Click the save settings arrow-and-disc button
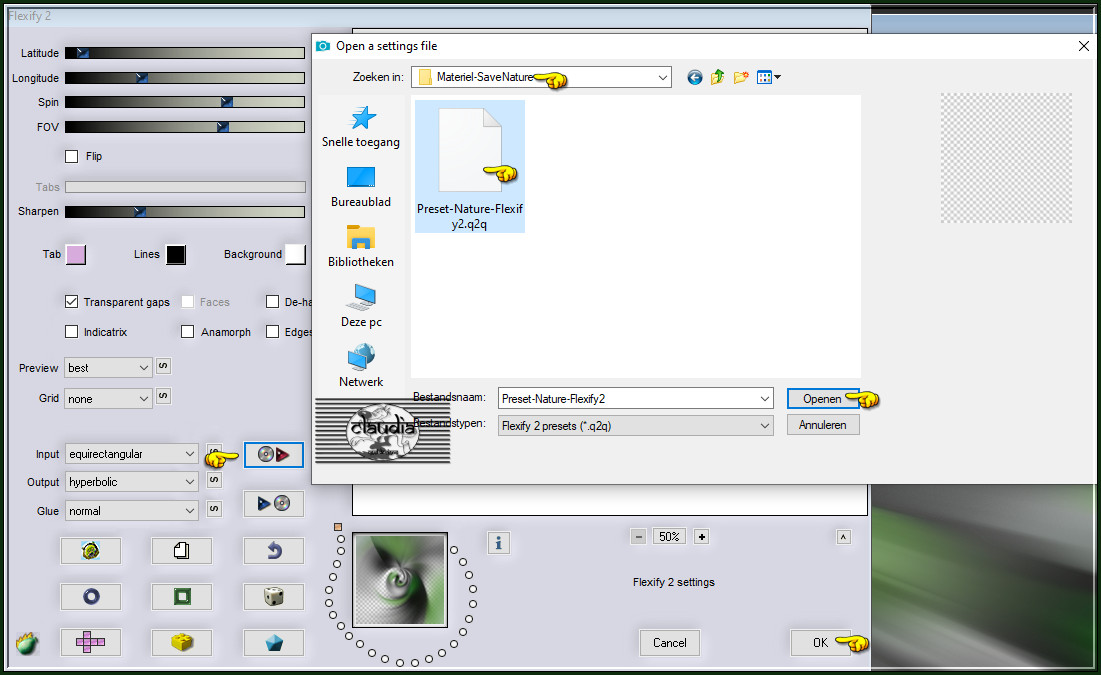This screenshot has height=675, width=1101. 274,504
